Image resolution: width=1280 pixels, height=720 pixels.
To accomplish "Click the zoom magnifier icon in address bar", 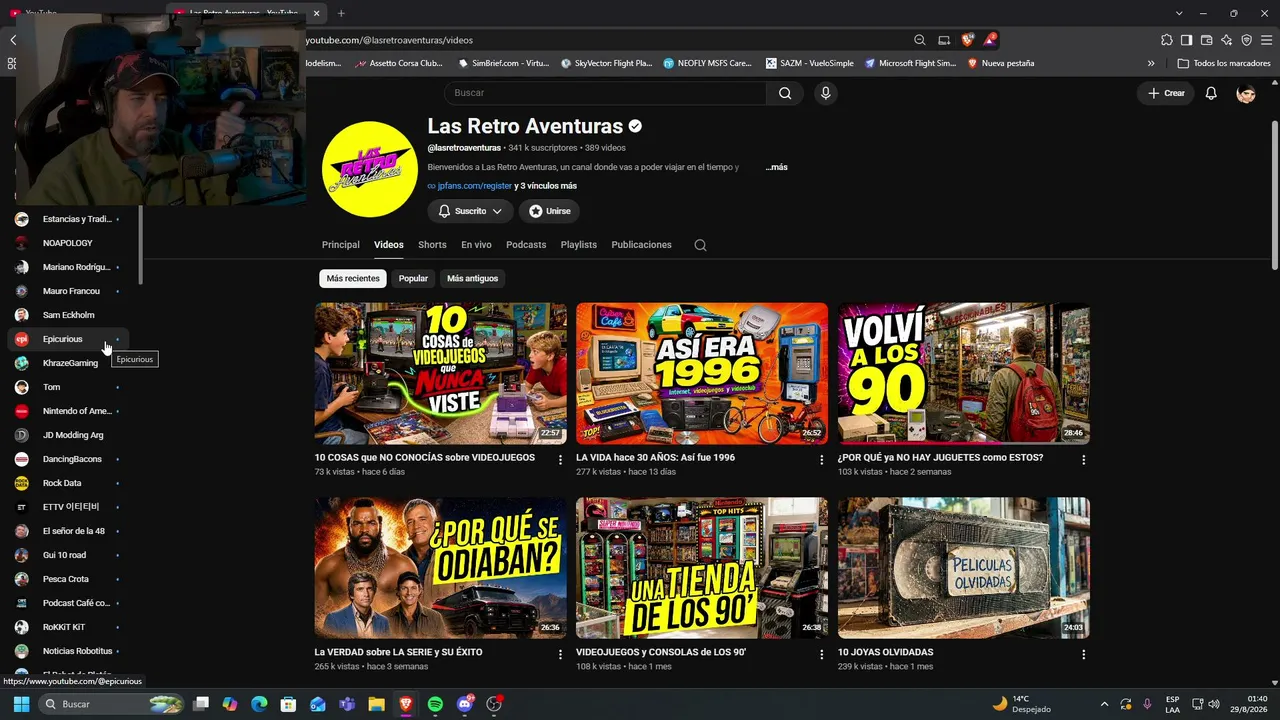I will pyautogui.click(x=920, y=40).
